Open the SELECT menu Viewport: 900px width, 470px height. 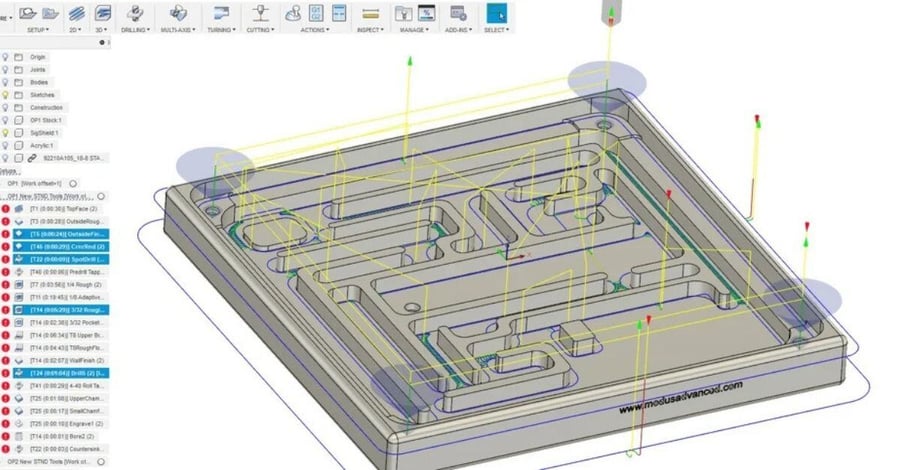[495, 30]
